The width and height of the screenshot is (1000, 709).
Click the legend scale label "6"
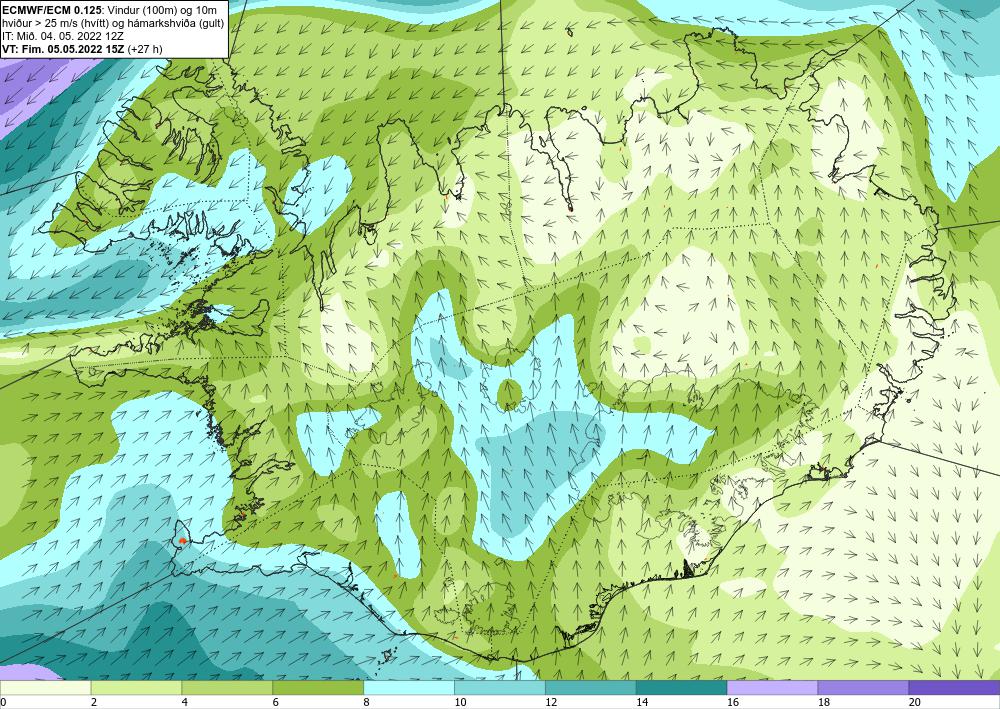276,702
